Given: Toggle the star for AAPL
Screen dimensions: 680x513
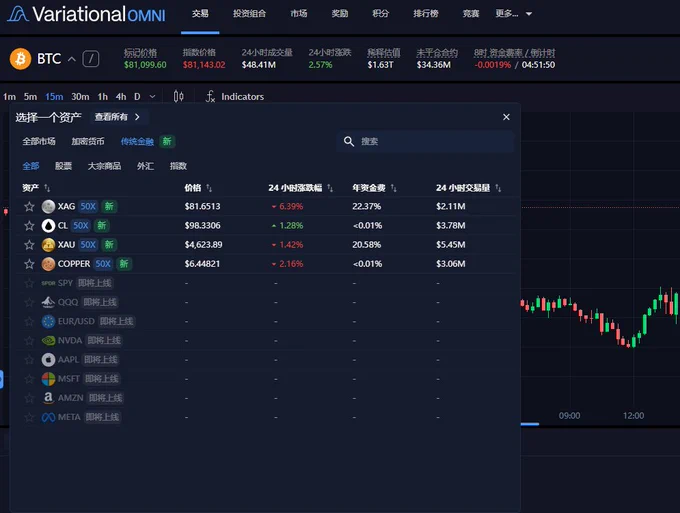Looking at the screenshot, I should click(29, 359).
